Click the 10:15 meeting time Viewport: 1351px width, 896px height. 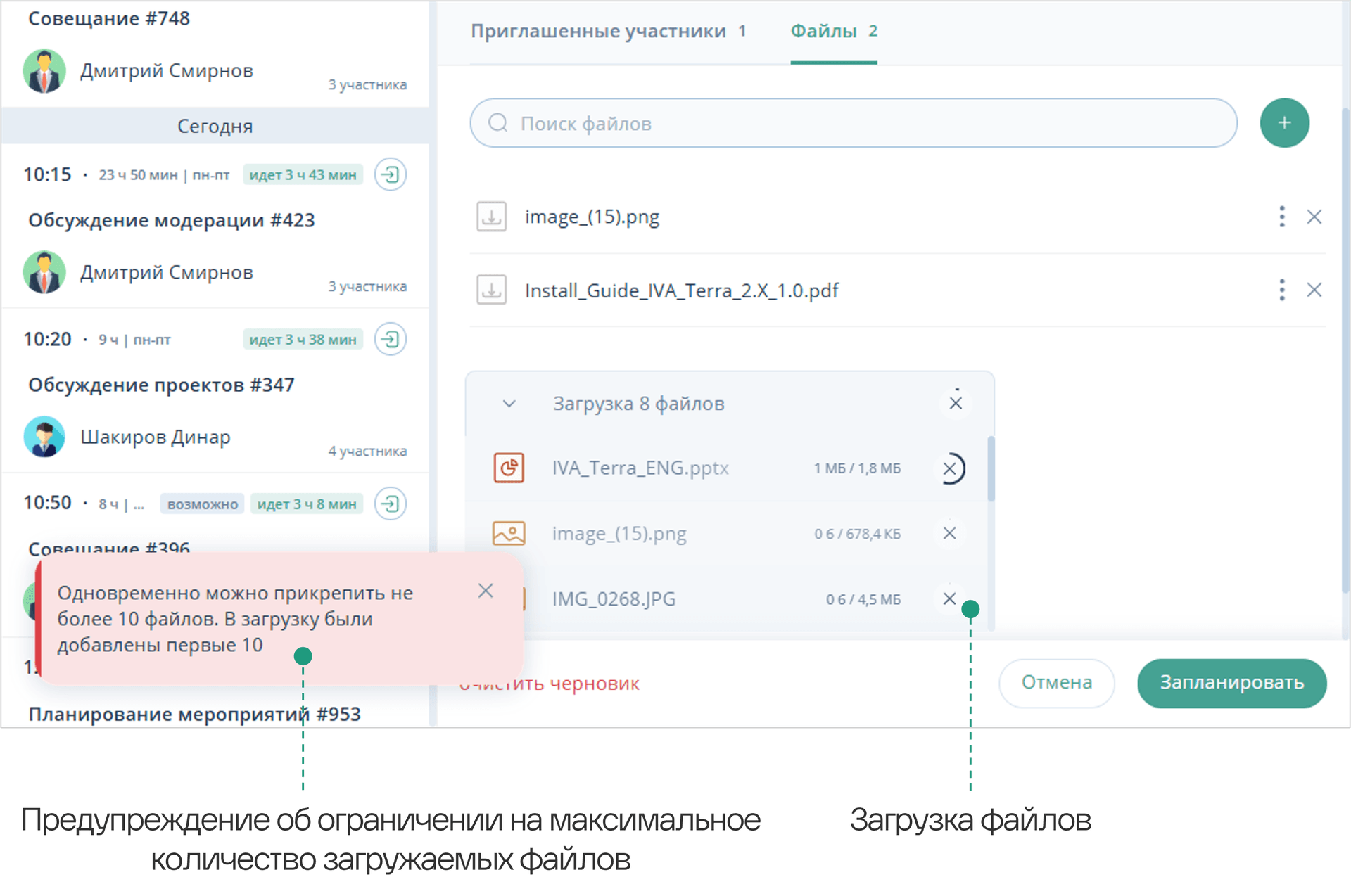tap(48, 174)
